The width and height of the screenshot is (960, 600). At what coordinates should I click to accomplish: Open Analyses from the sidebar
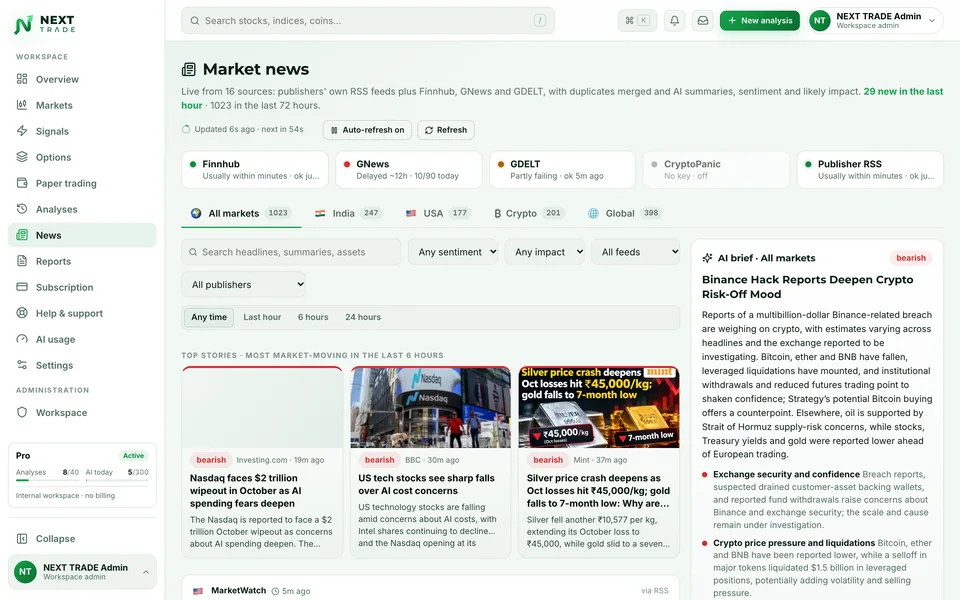point(82,209)
